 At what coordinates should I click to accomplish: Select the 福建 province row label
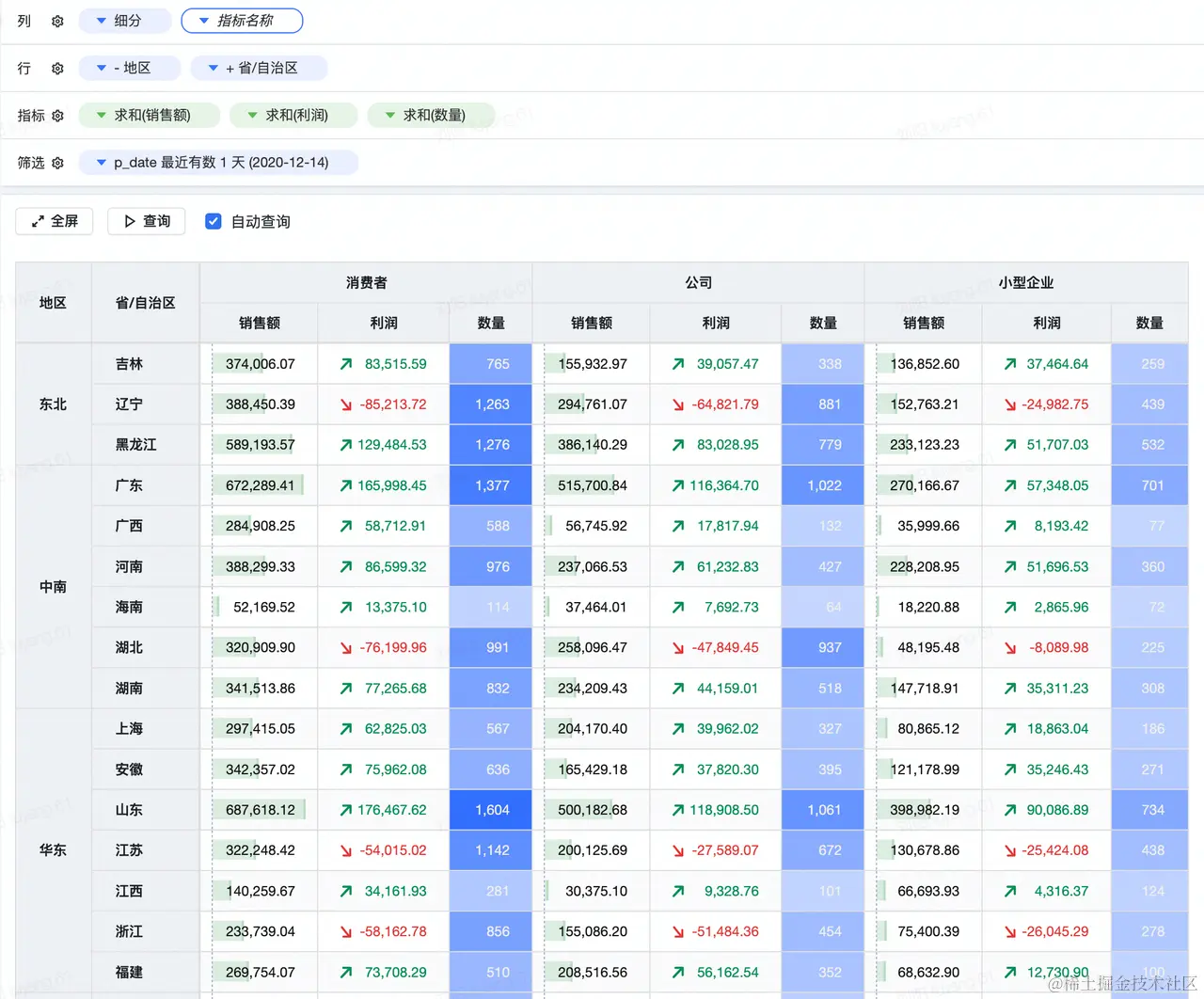(146, 972)
